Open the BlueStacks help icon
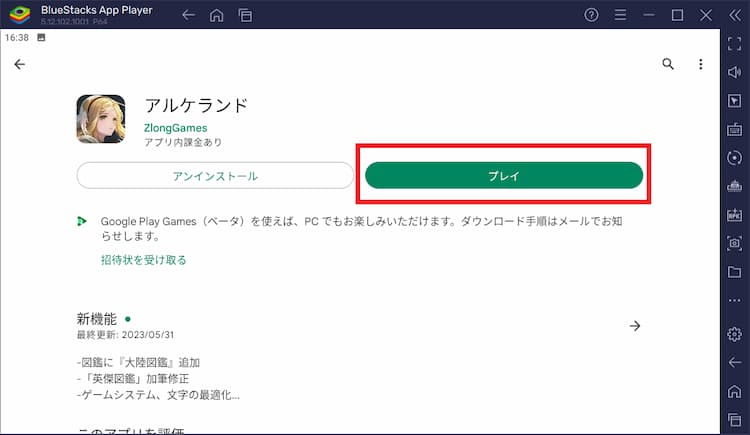This screenshot has width=750, height=435. (591, 15)
